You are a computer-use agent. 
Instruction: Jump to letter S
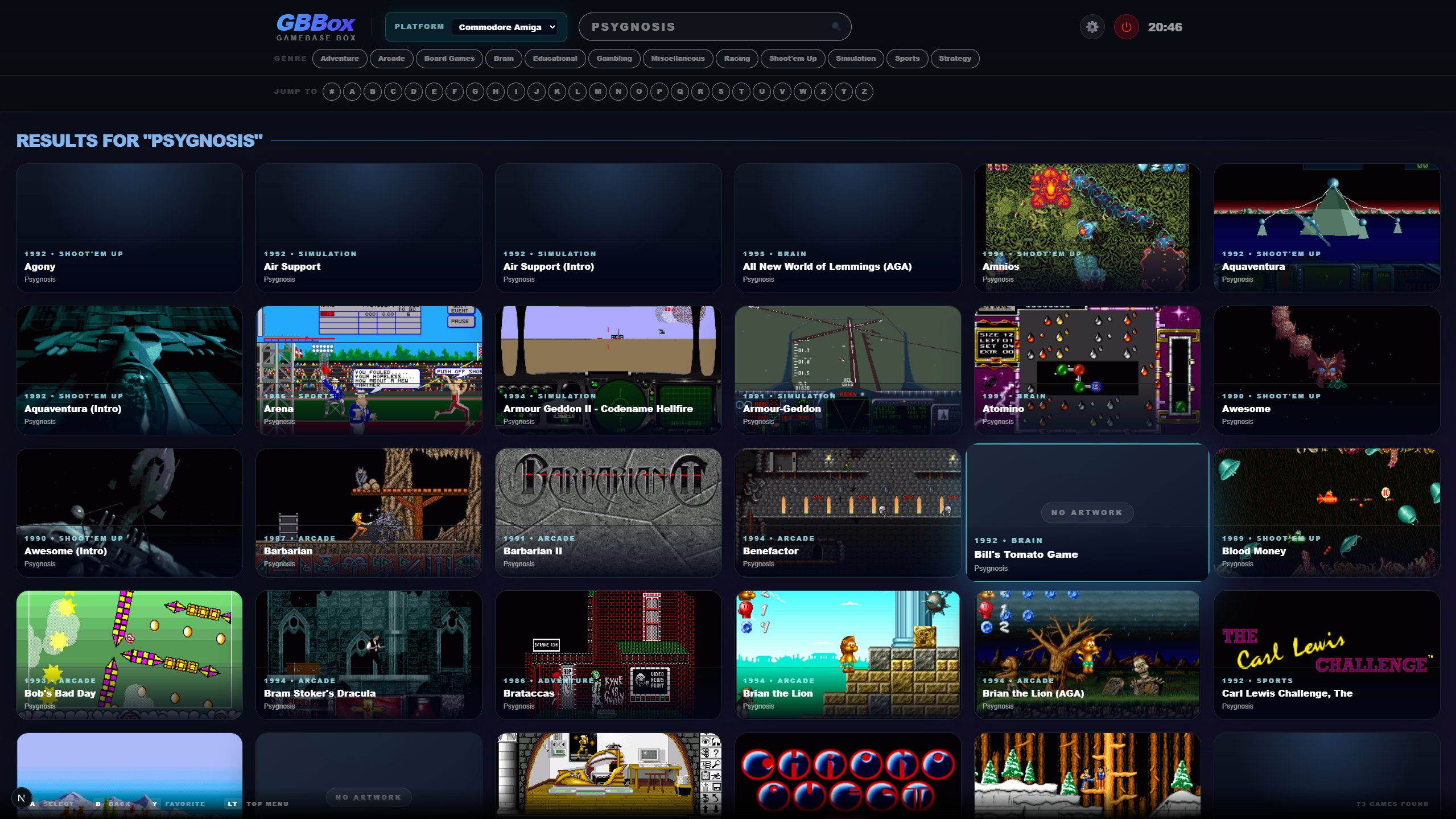(x=721, y=92)
